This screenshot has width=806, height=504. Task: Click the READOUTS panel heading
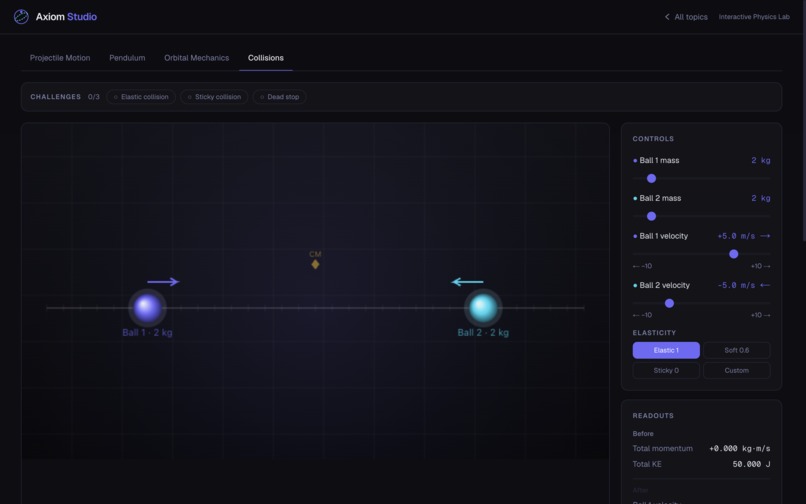(653, 416)
